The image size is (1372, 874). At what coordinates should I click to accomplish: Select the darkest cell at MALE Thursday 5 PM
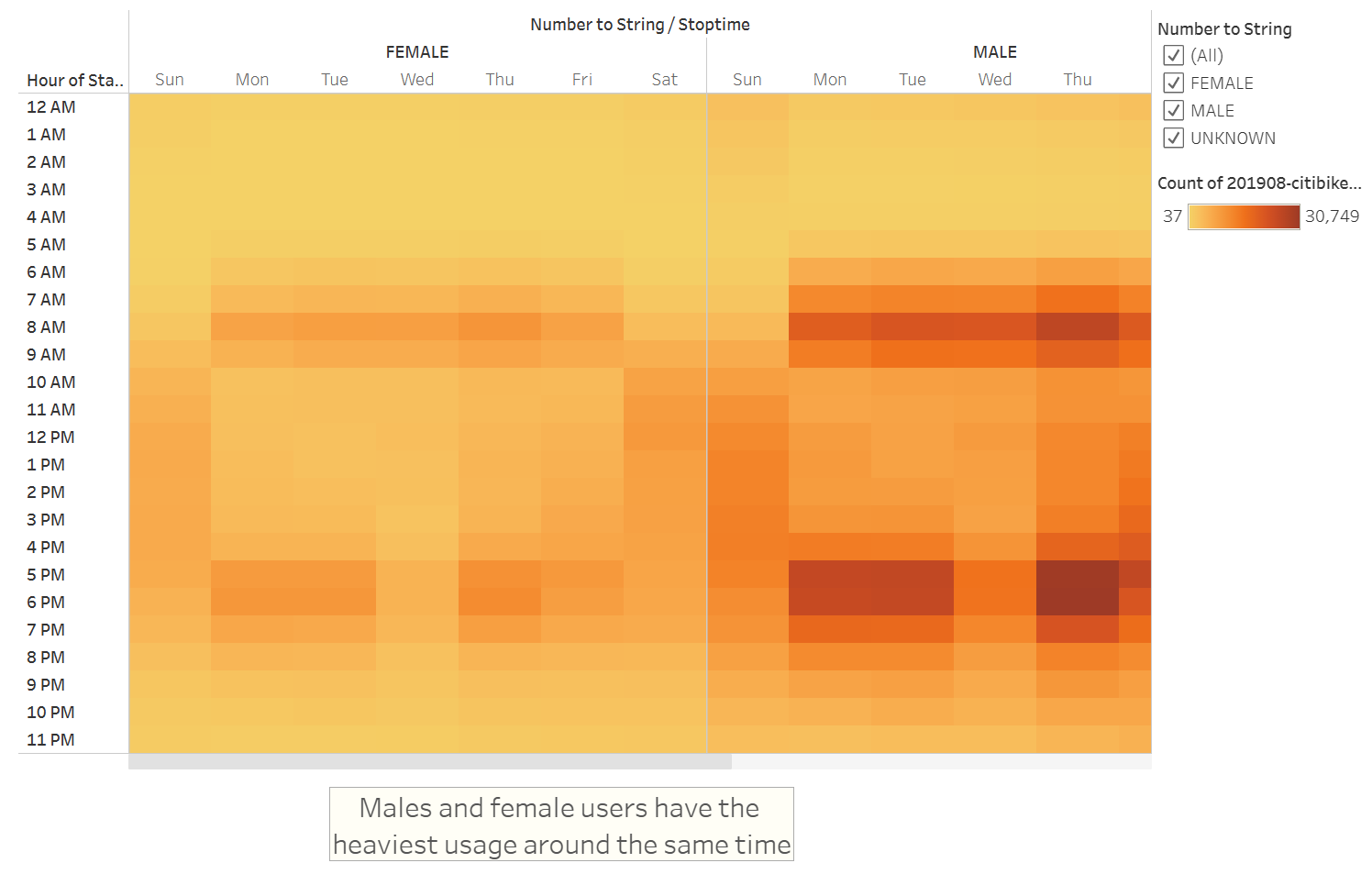click(1078, 574)
